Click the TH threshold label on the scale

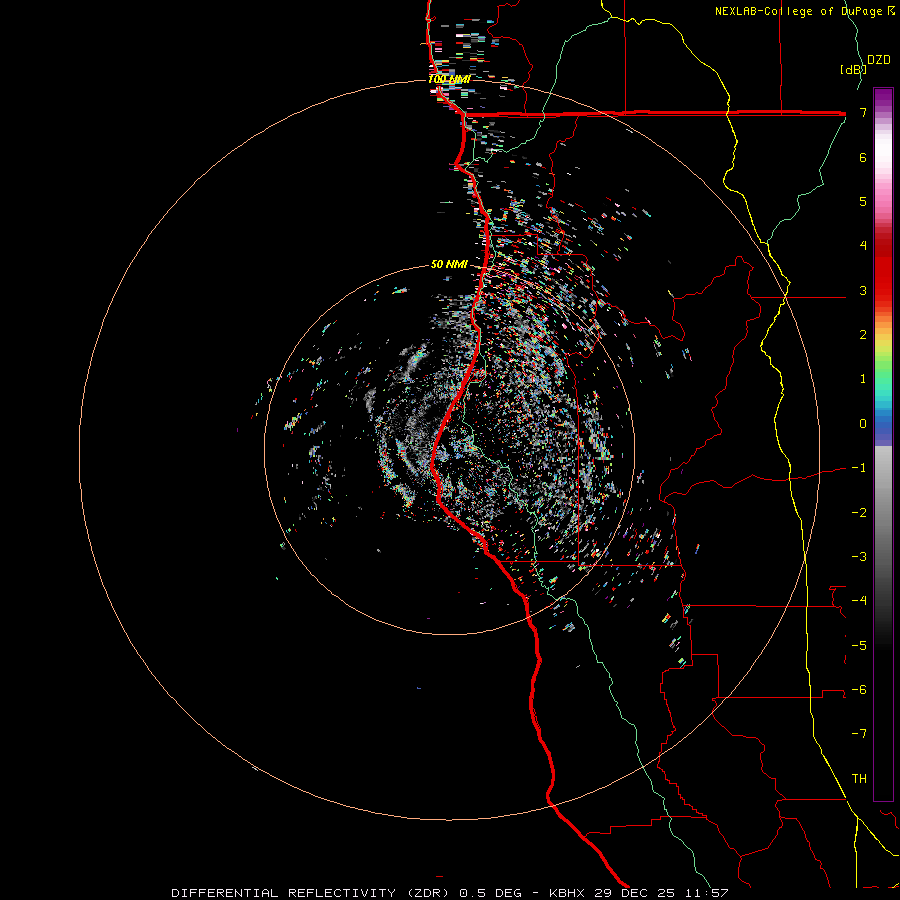pos(859,779)
